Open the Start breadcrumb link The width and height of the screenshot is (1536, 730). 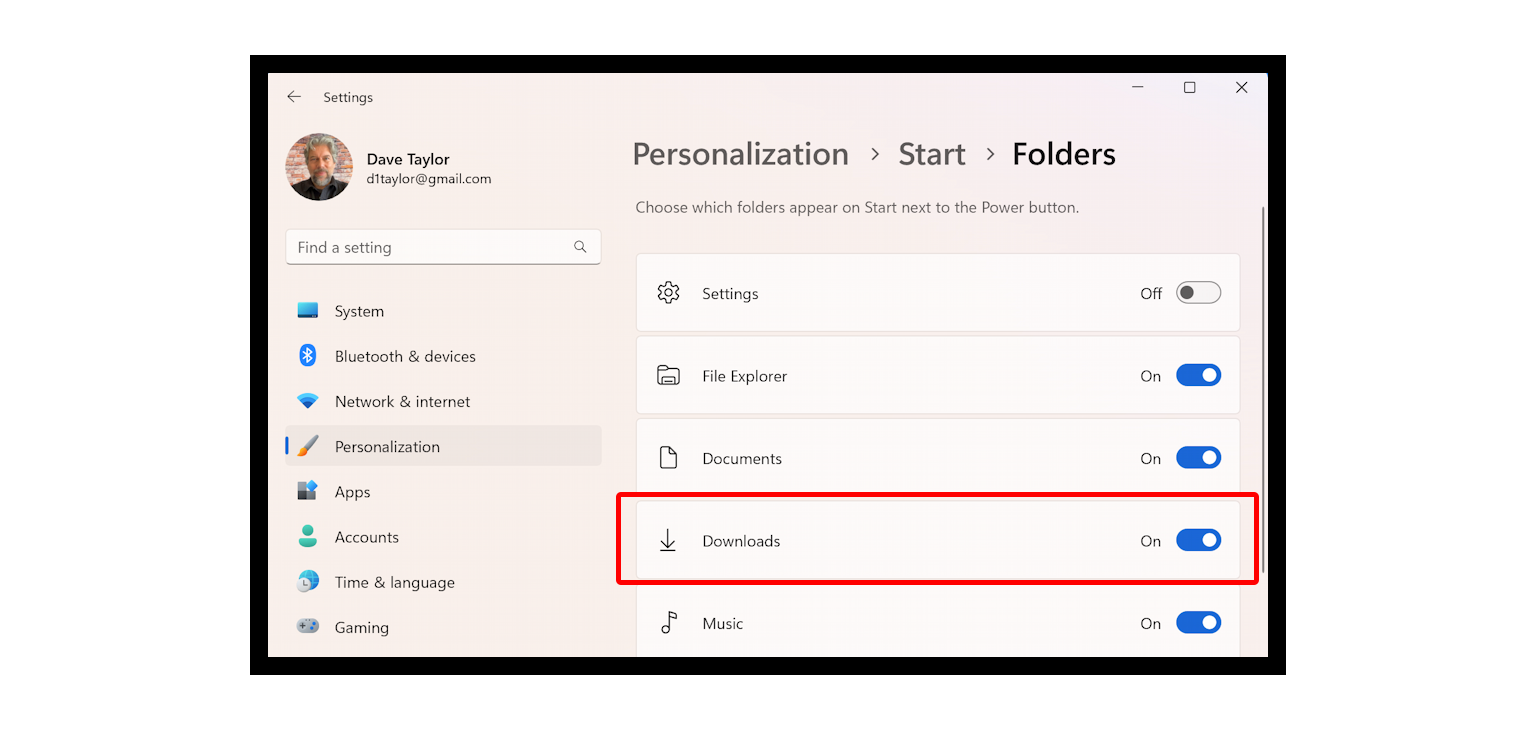[931, 154]
